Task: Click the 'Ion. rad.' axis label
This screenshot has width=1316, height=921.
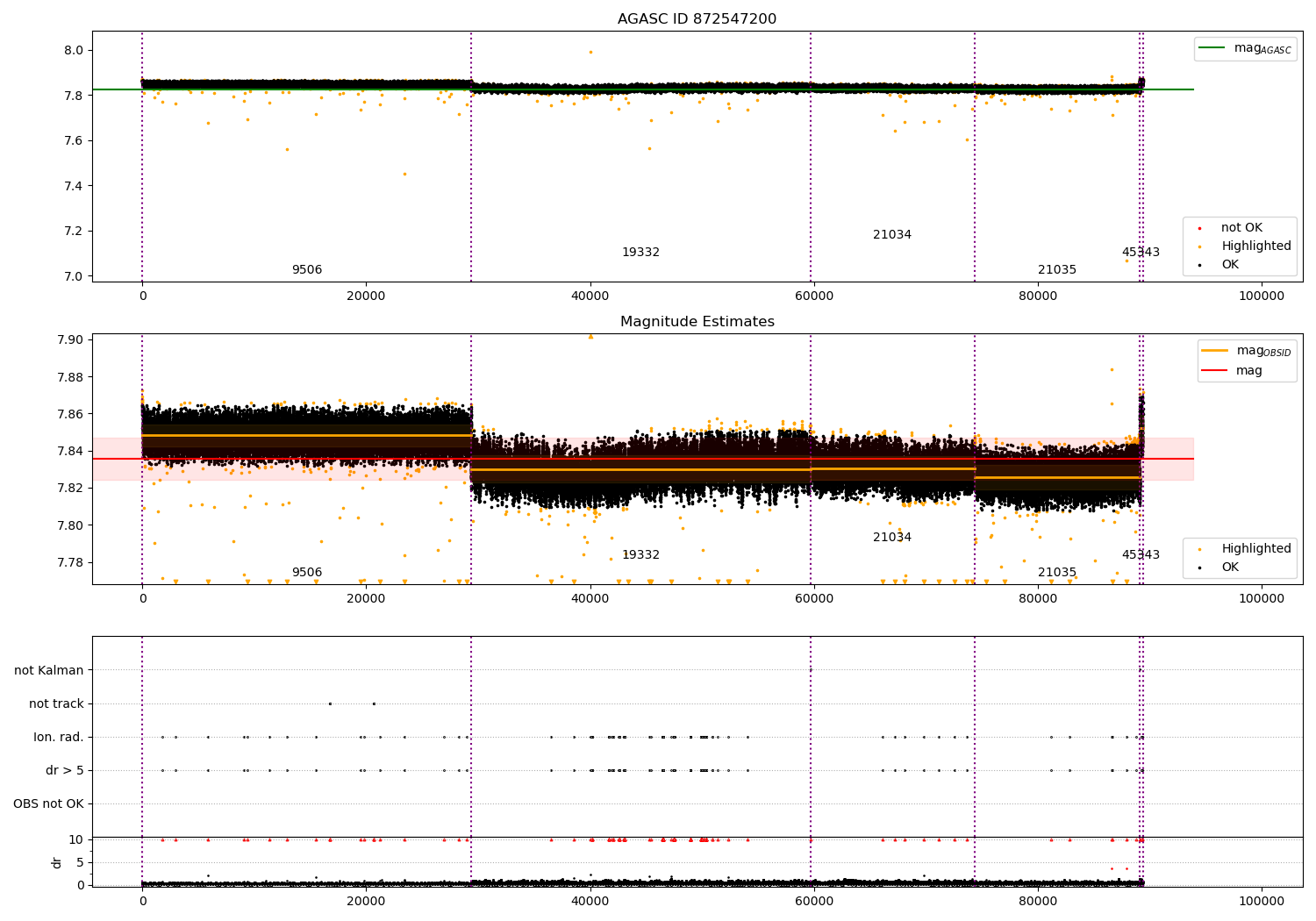Action: click(x=59, y=738)
